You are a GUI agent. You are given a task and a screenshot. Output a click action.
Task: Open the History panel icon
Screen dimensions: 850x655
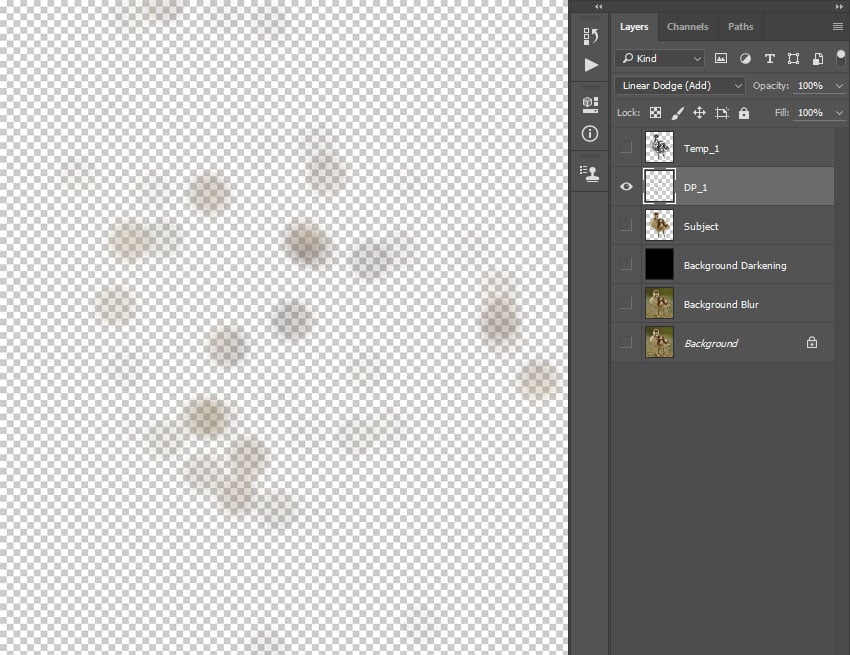[590, 36]
